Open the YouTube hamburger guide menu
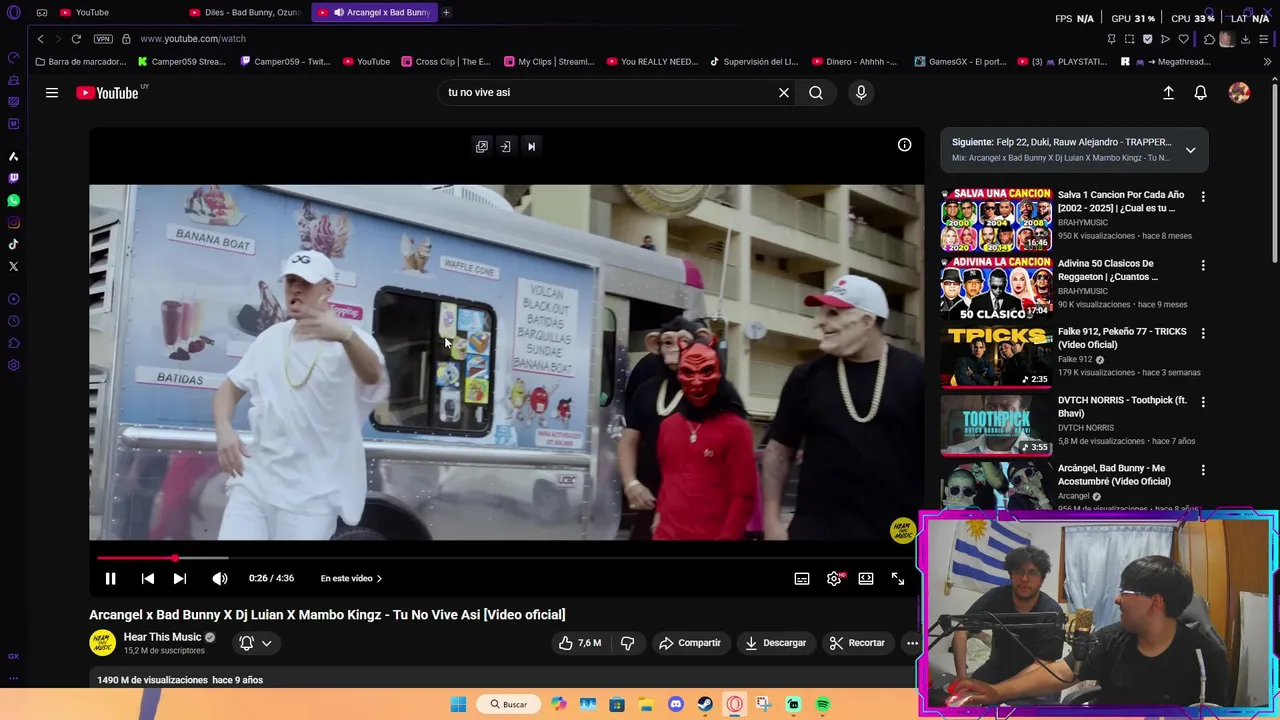This screenshot has width=1280, height=720. [51, 93]
